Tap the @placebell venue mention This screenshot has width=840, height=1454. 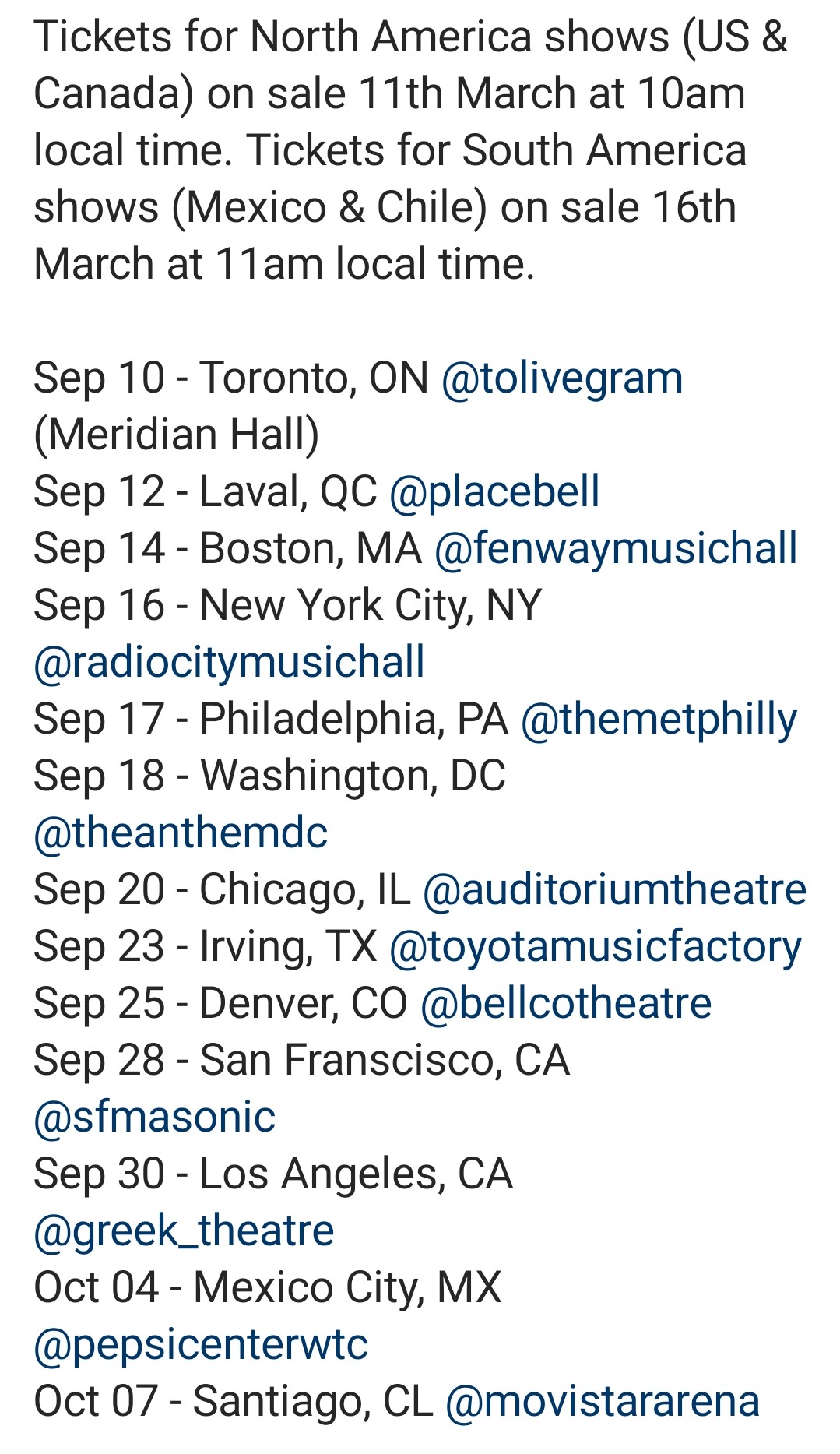pyautogui.click(x=494, y=492)
